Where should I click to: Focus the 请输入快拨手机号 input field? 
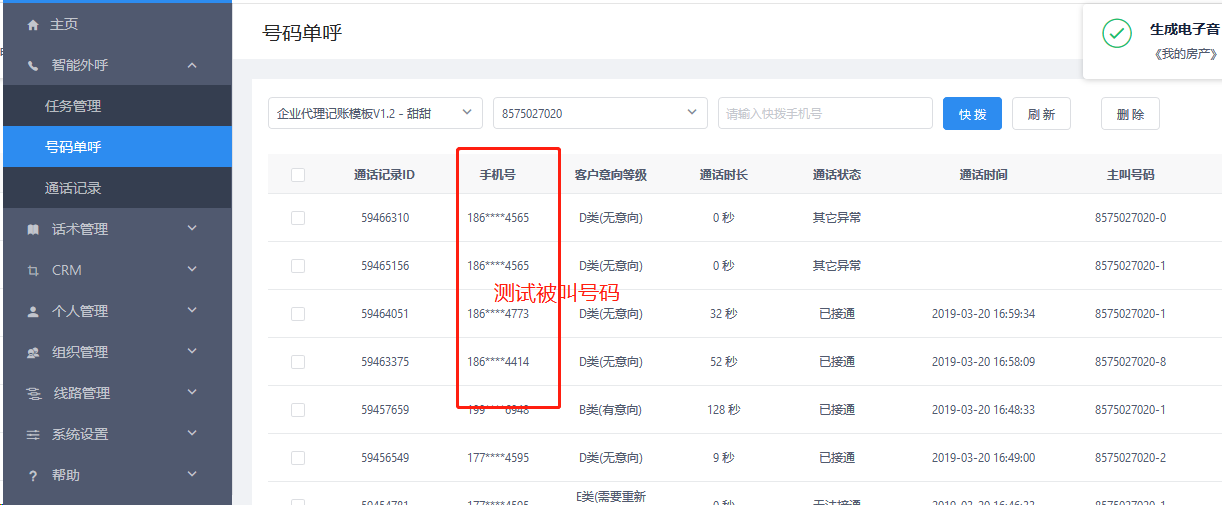825,113
